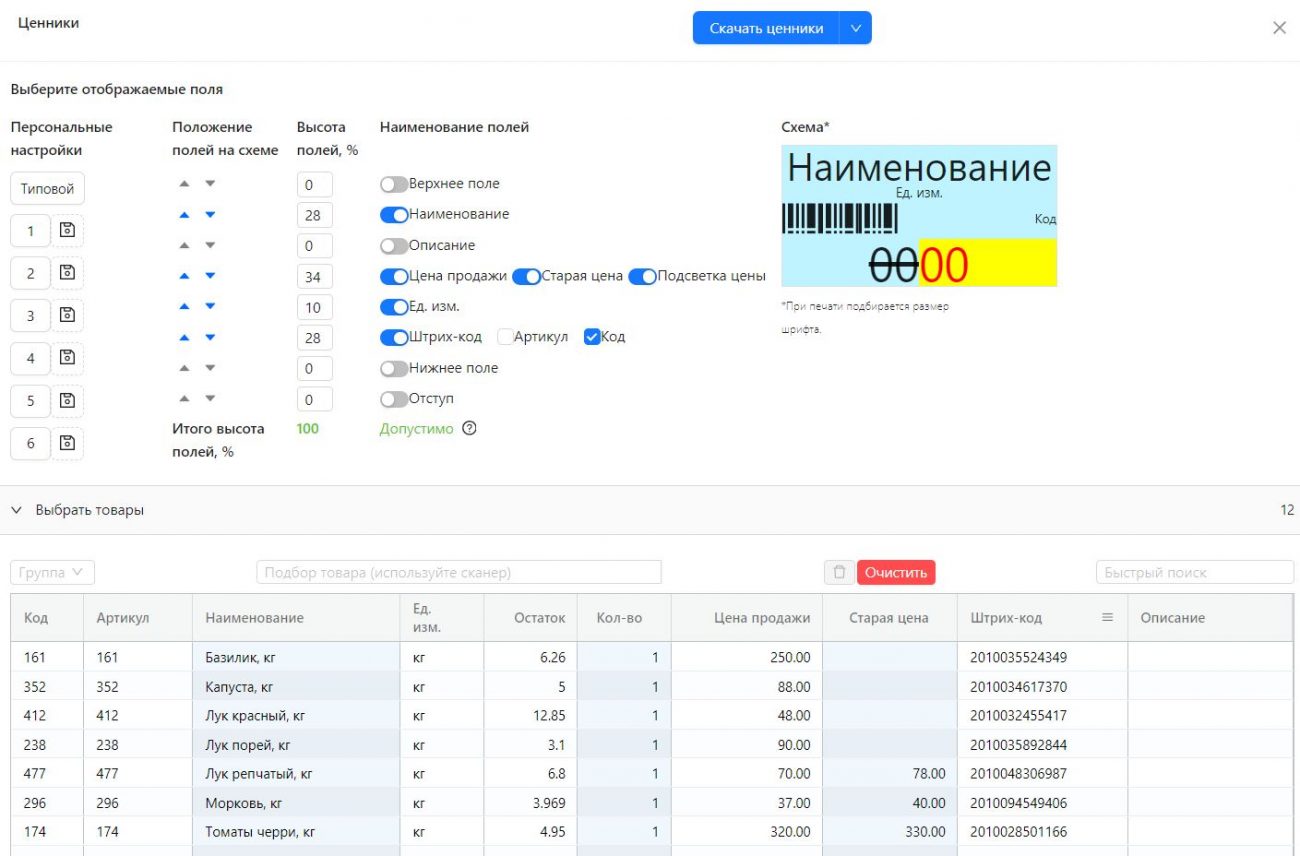Check the Артикул checkbox

point(505,337)
